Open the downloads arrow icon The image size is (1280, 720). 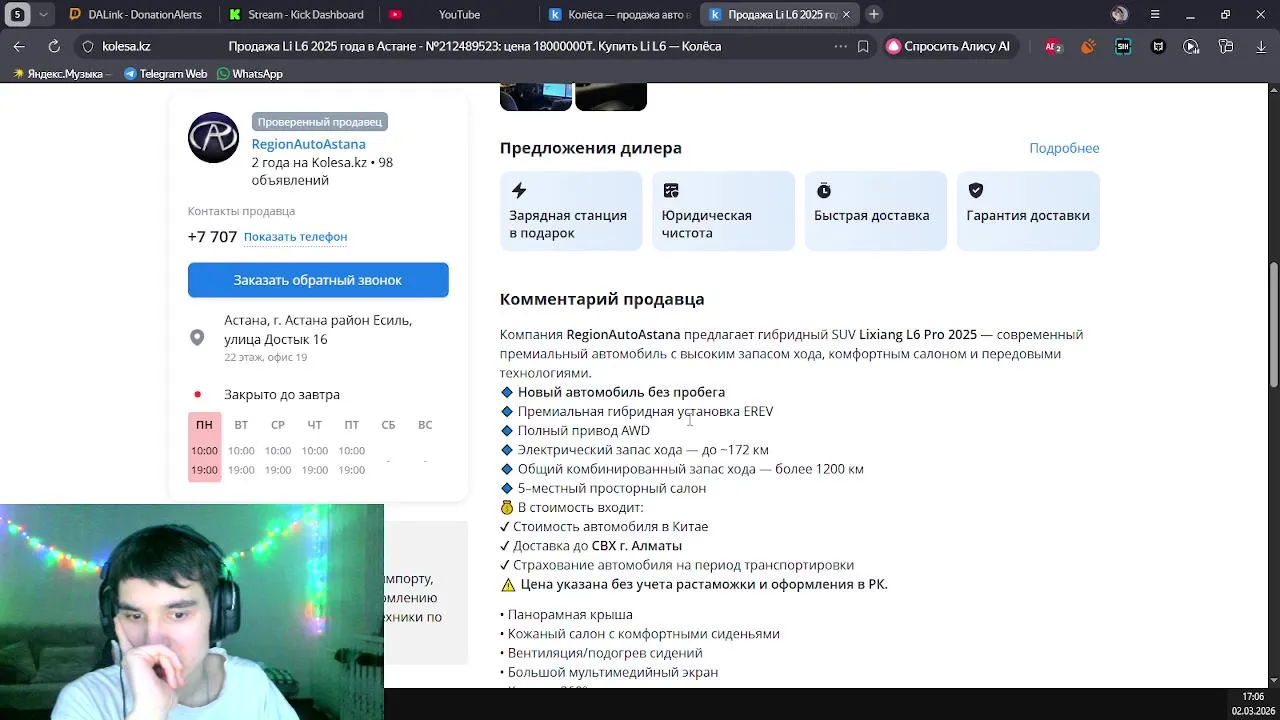pos(1261,46)
